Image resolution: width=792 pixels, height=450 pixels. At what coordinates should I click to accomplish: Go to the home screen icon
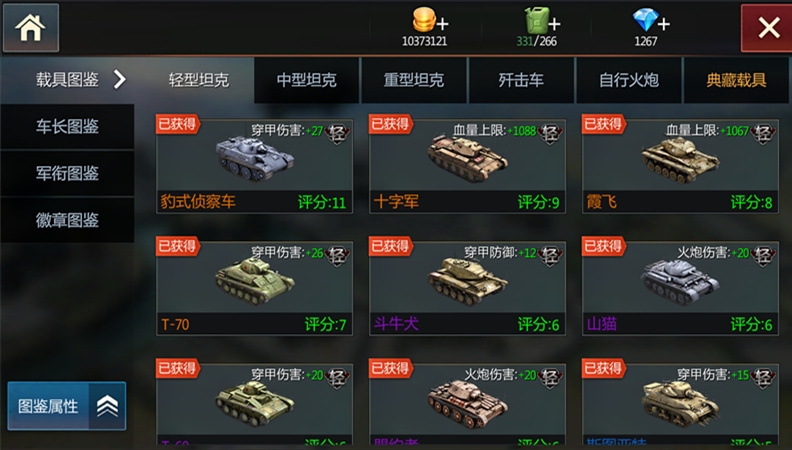31,27
